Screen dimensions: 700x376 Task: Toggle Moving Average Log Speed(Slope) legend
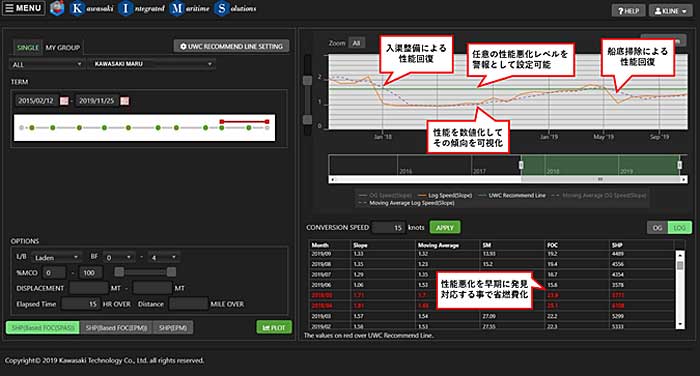pyautogui.click(x=407, y=203)
